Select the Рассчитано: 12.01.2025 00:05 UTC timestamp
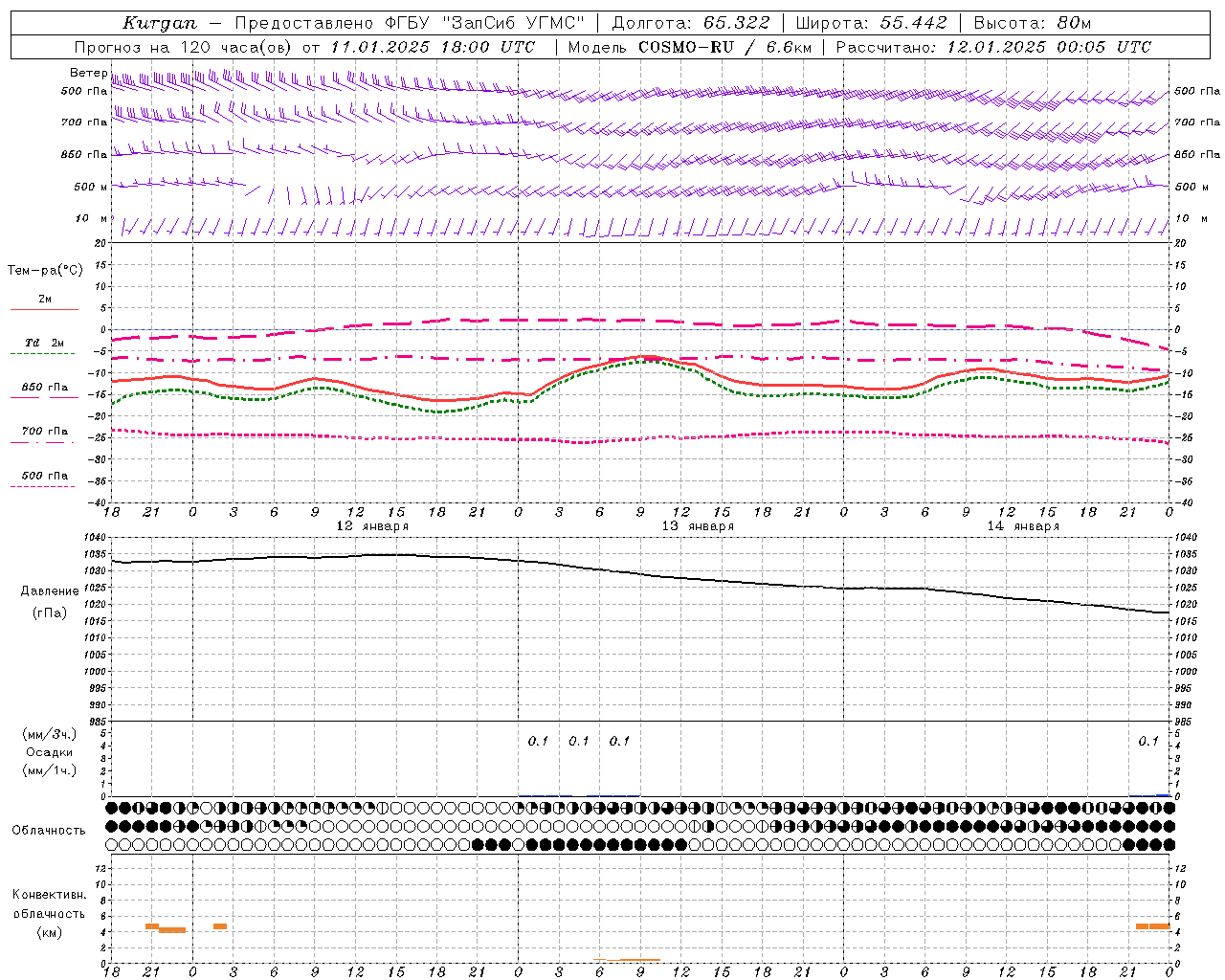Image resolution: width=1225 pixels, height=980 pixels. 994,47
